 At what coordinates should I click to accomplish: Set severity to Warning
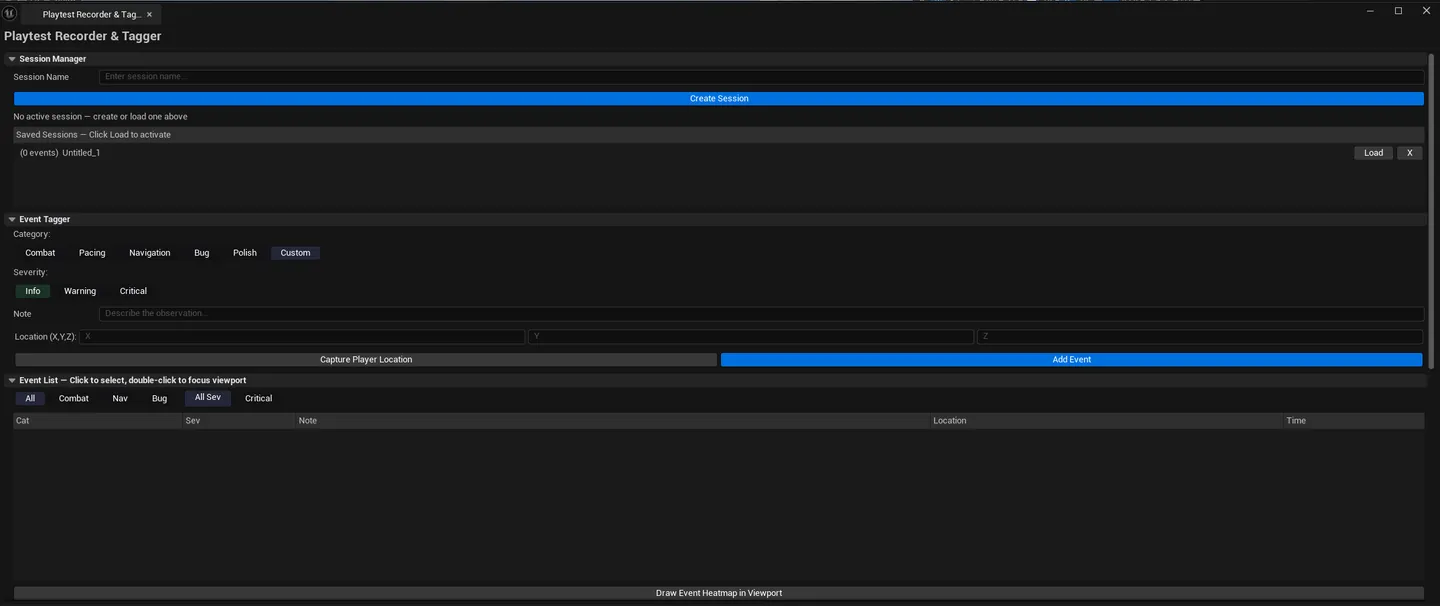[x=80, y=291]
